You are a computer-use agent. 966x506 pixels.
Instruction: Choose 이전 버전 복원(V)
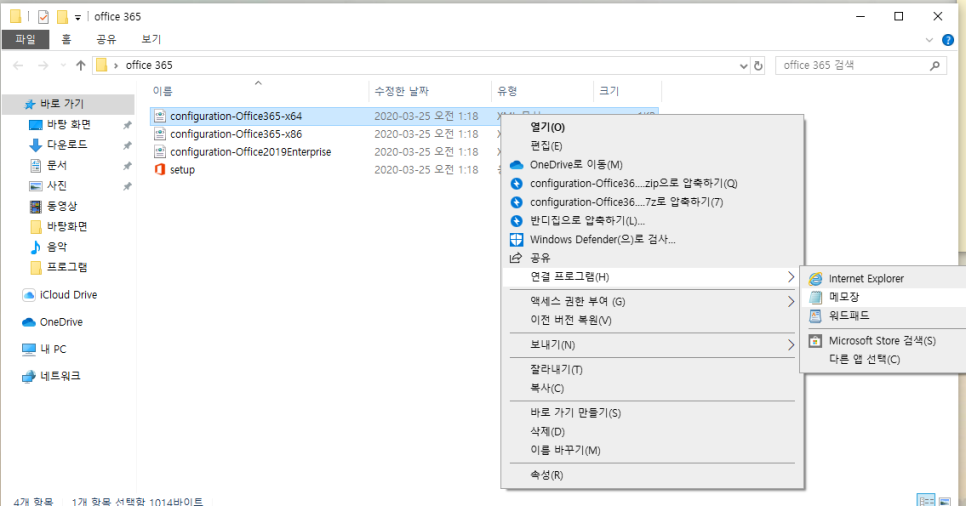tap(653, 320)
